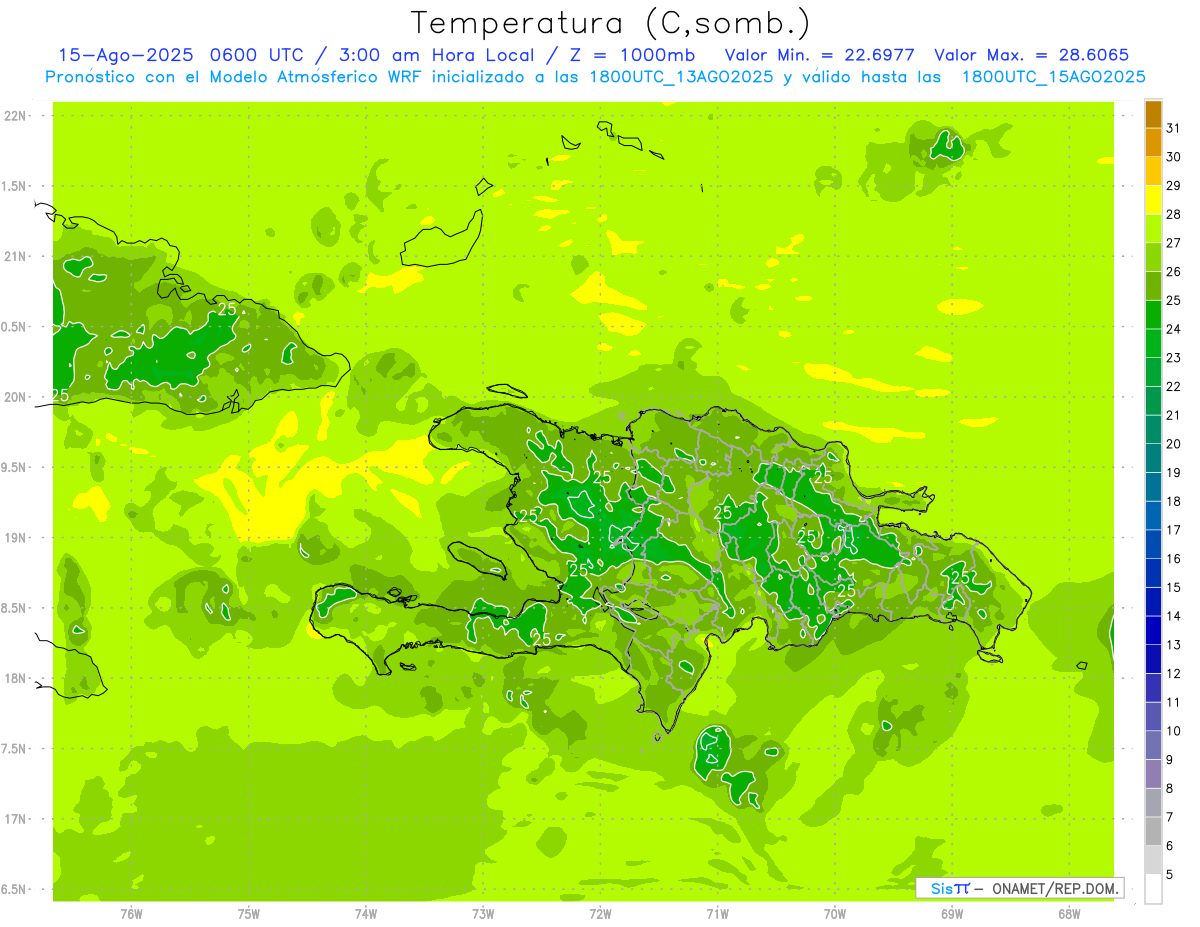The image size is (1200, 927).
Task: Click the '76W' longitude axis label
Action: pyautogui.click(x=131, y=914)
